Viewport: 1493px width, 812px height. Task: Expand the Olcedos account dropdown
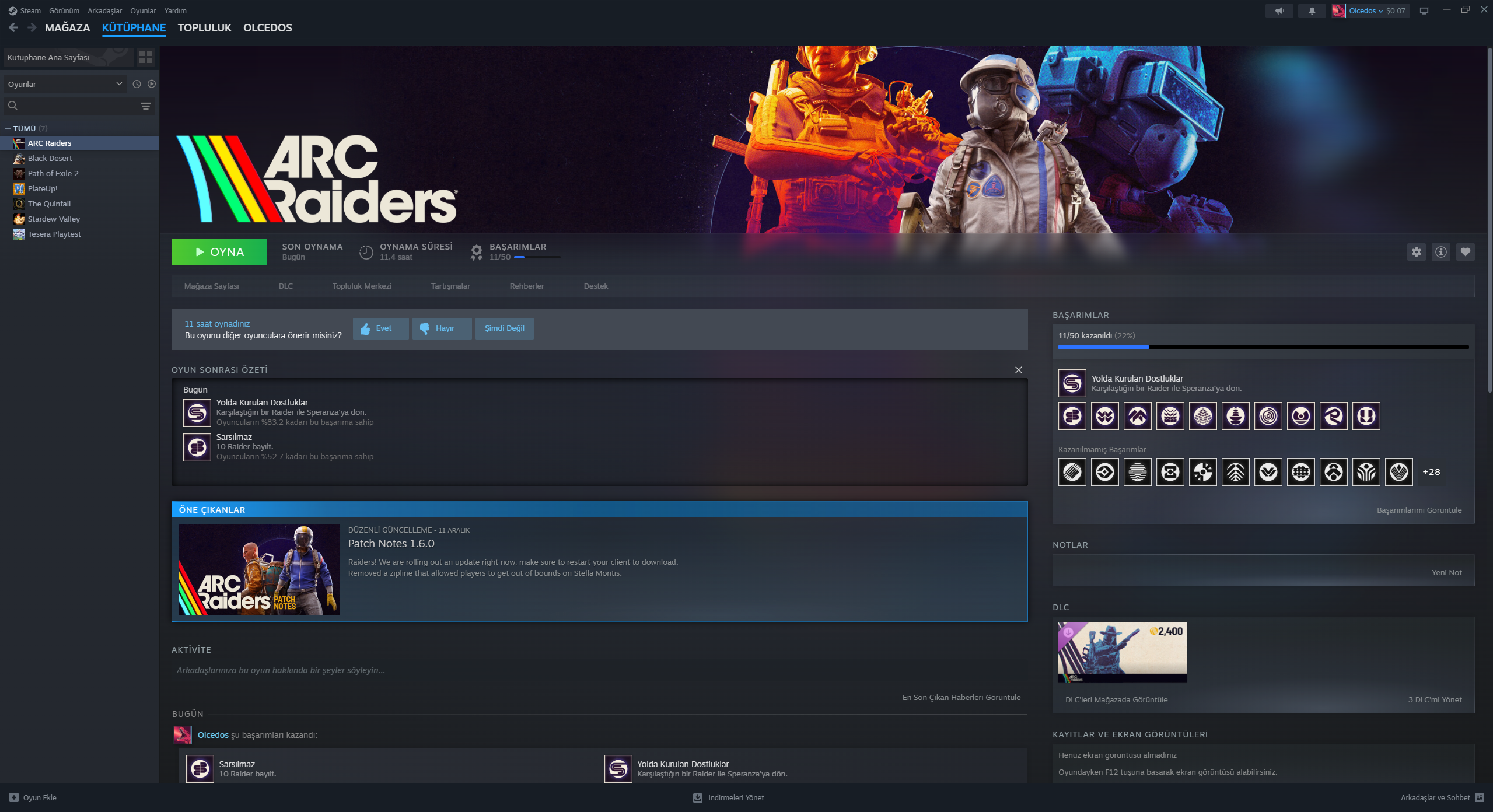pyautogui.click(x=1365, y=11)
